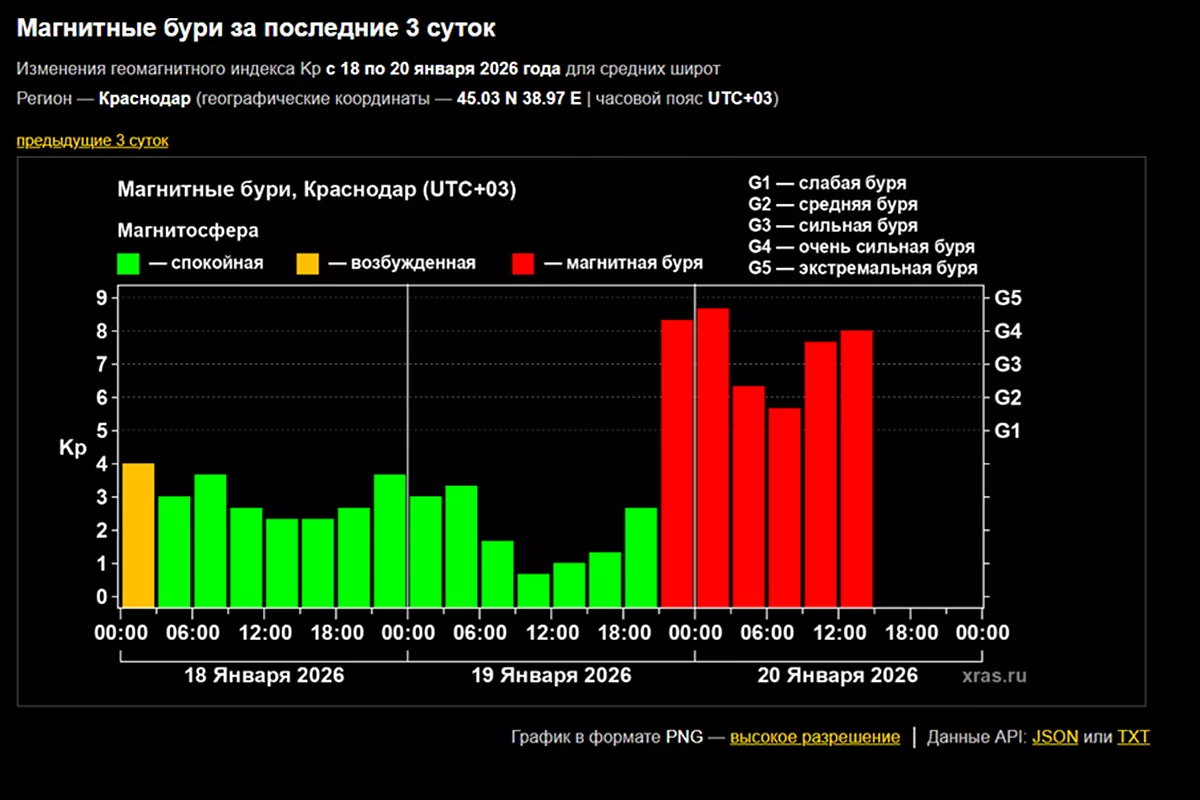
Task: Select the last red bar on 20 January
Action: (x=856, y=468)
